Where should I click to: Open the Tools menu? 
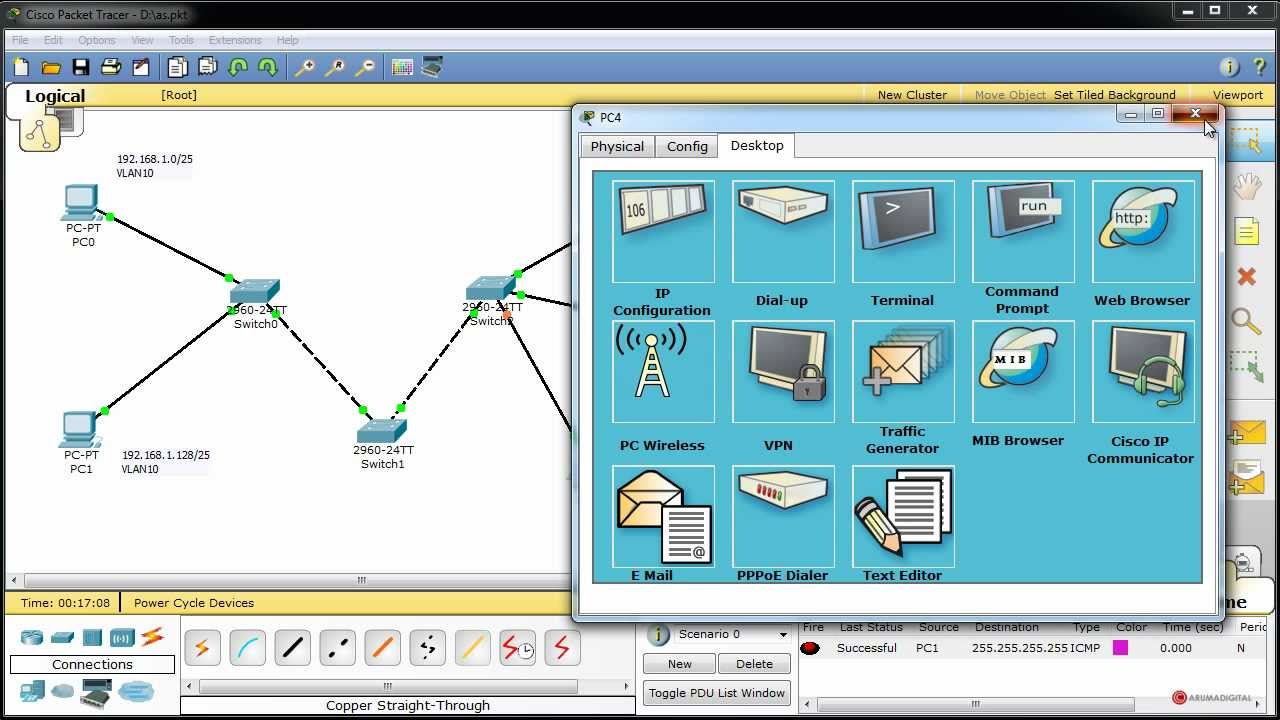(181, 40)
